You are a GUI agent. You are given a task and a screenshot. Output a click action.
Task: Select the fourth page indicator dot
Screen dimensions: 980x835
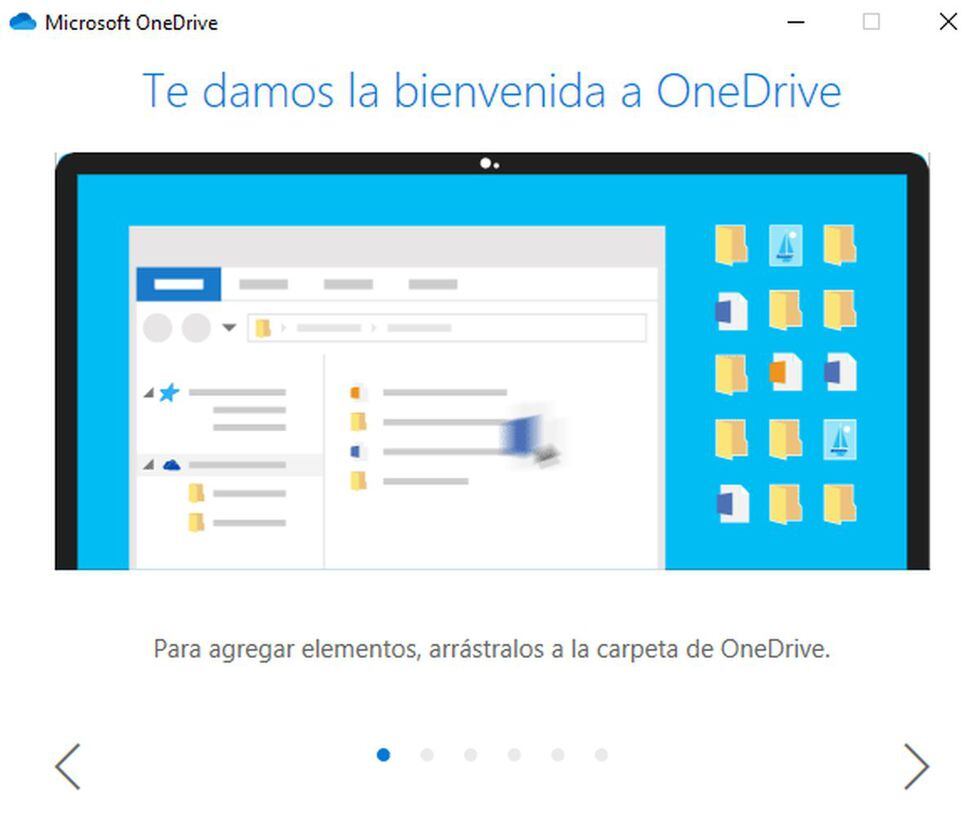tap(514, 755)
